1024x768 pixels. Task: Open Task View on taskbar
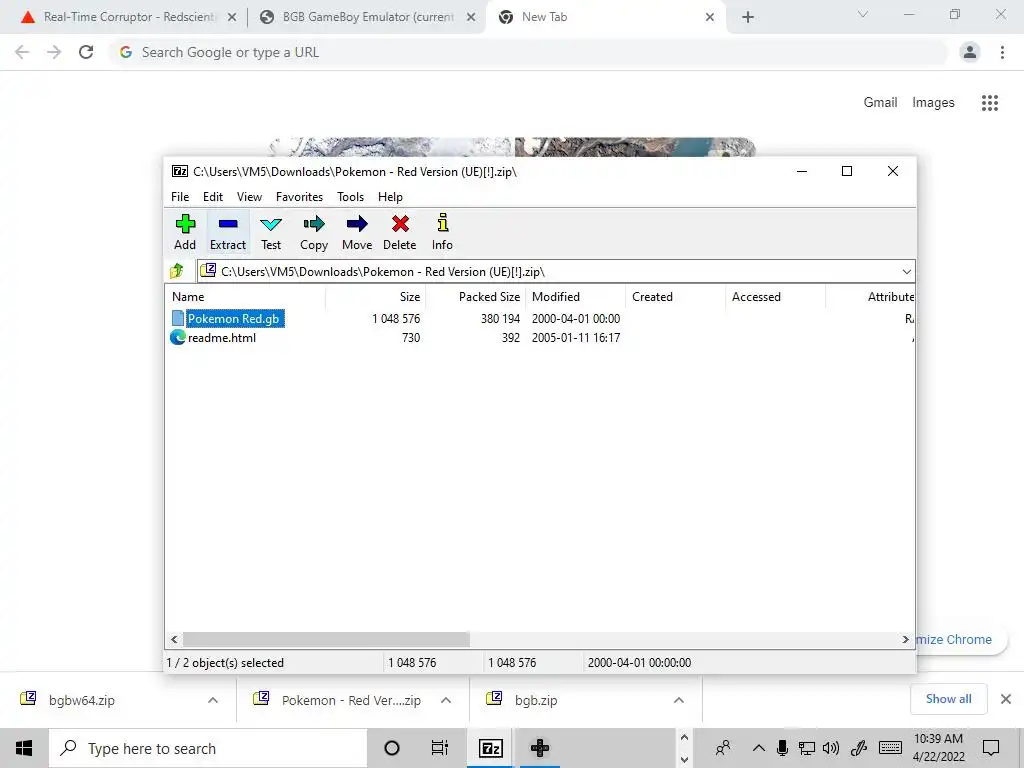coord(440,748)
